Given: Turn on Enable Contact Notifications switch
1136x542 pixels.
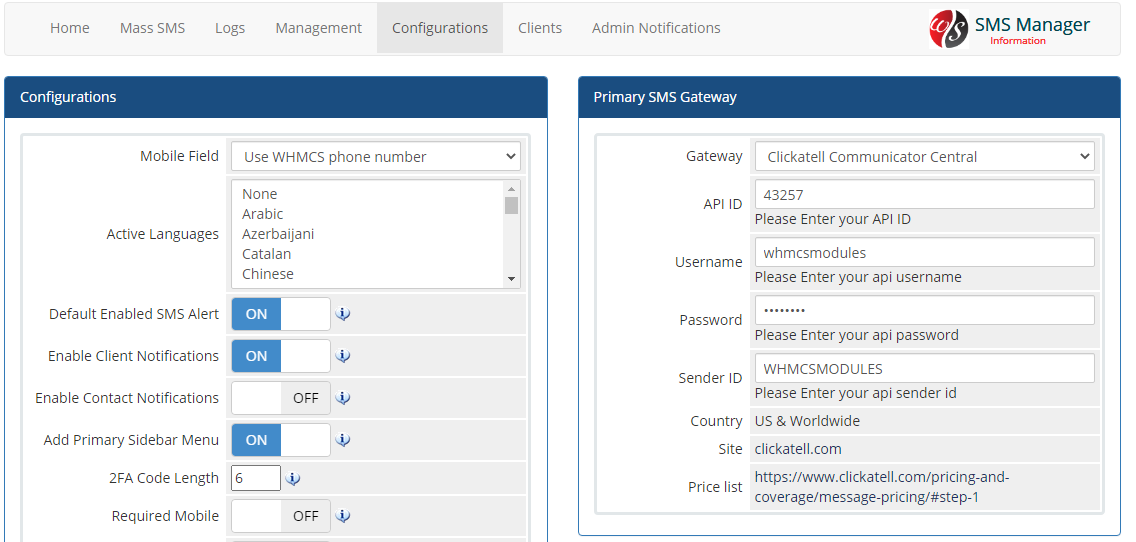Looking at the screenshot, I should click(x=281, y=399).
